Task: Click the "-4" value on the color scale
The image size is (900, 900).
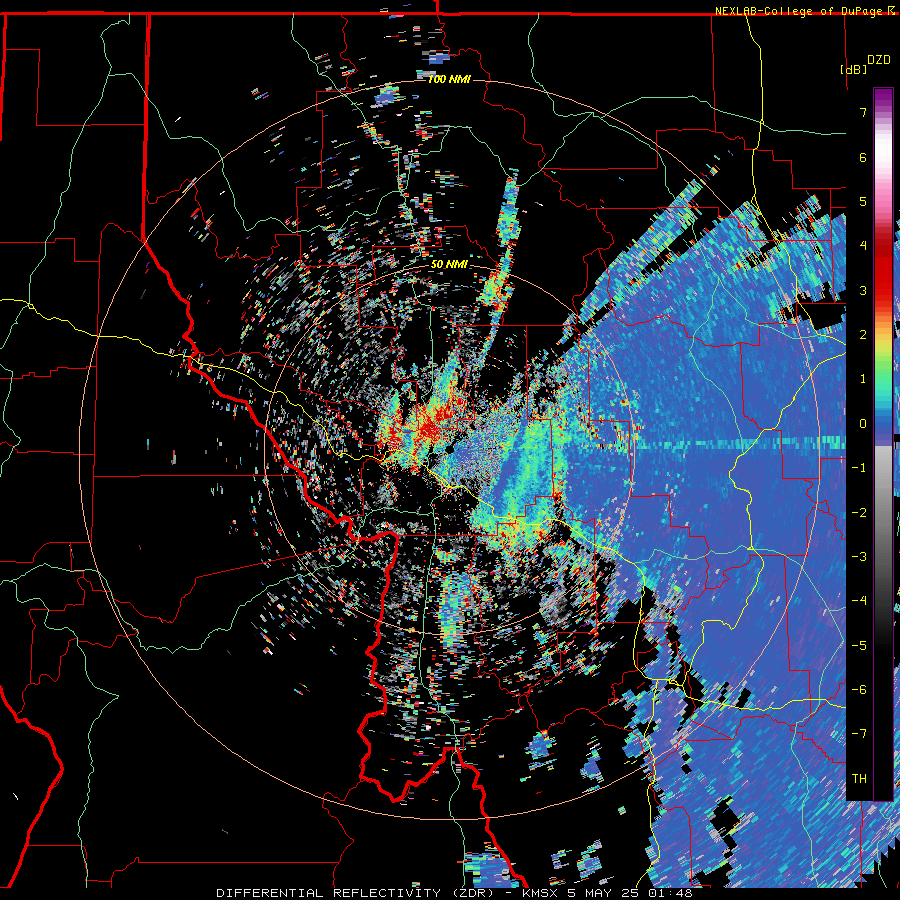Action: tap(859, 600)
